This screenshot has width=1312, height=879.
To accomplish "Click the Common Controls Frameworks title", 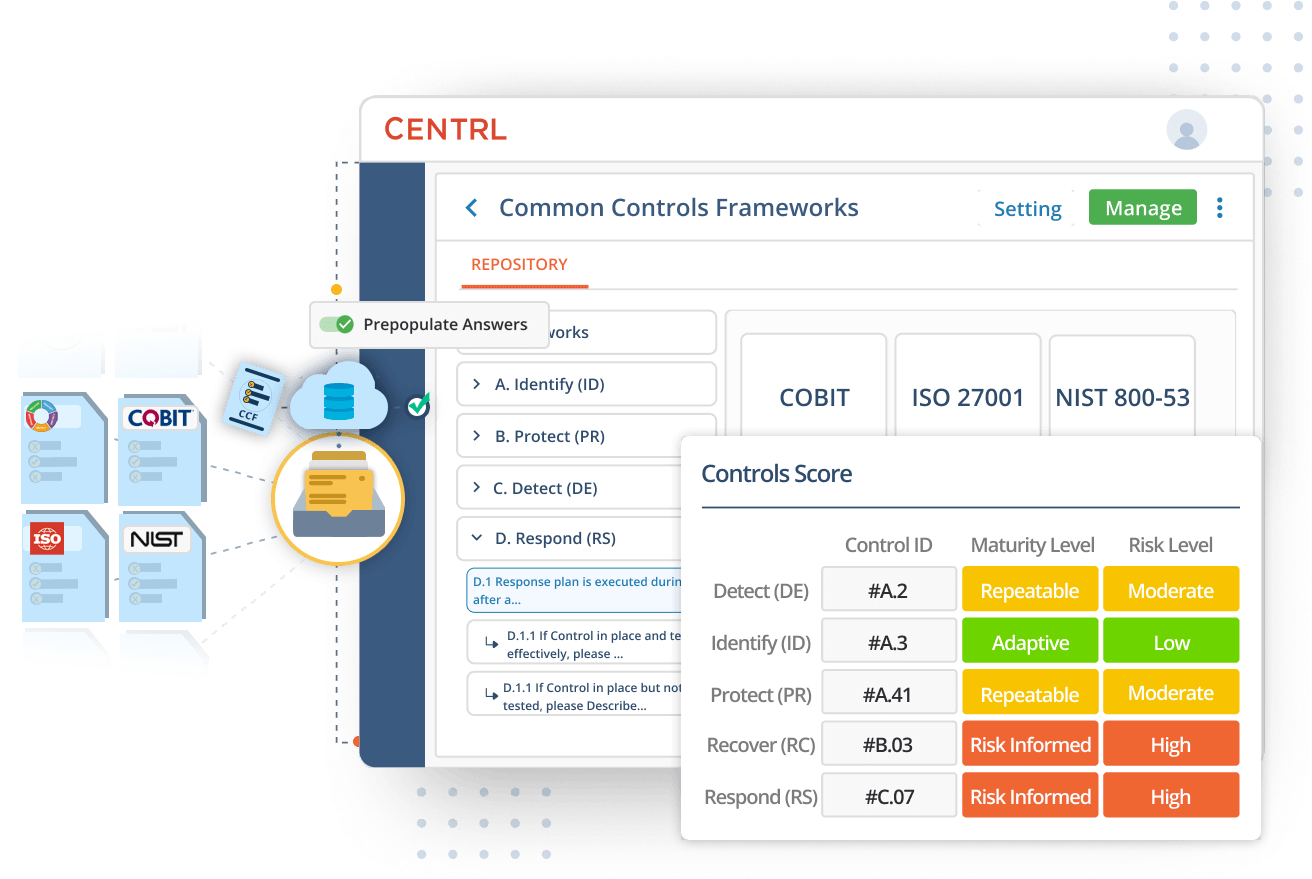I will click(x=678, y=207).
